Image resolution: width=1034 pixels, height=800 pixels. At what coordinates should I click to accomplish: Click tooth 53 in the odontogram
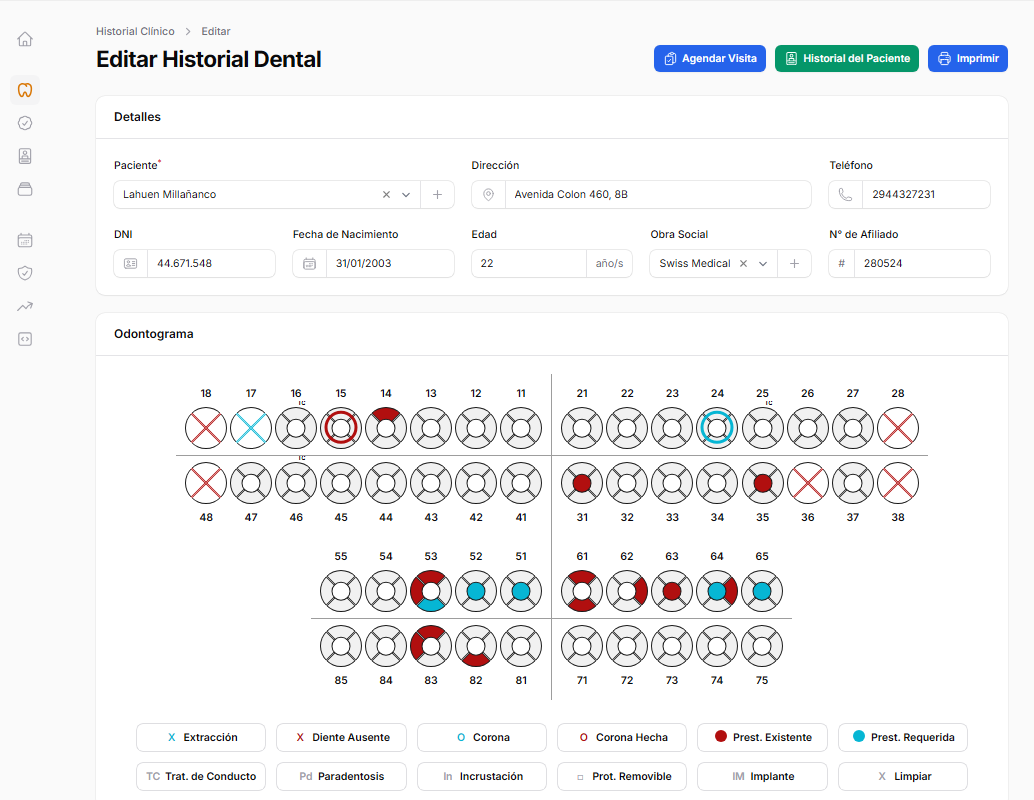point(431,591)
